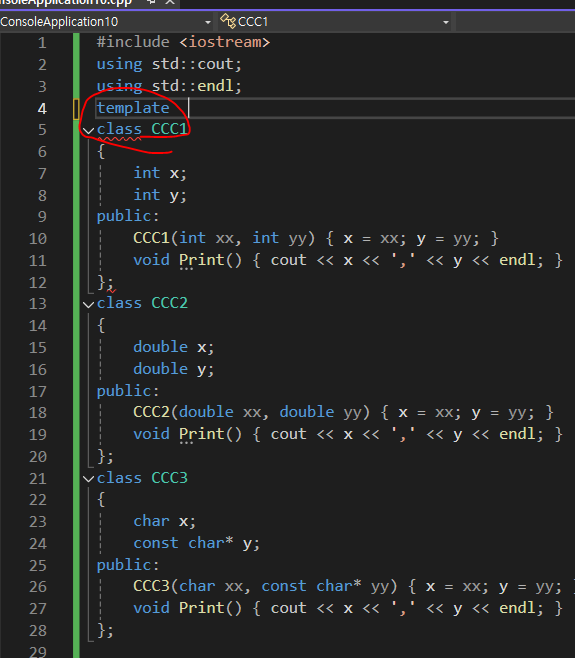
Task: Collapse the class CCC2 code block
Action: pyautogui.click(x=88, y=304)
